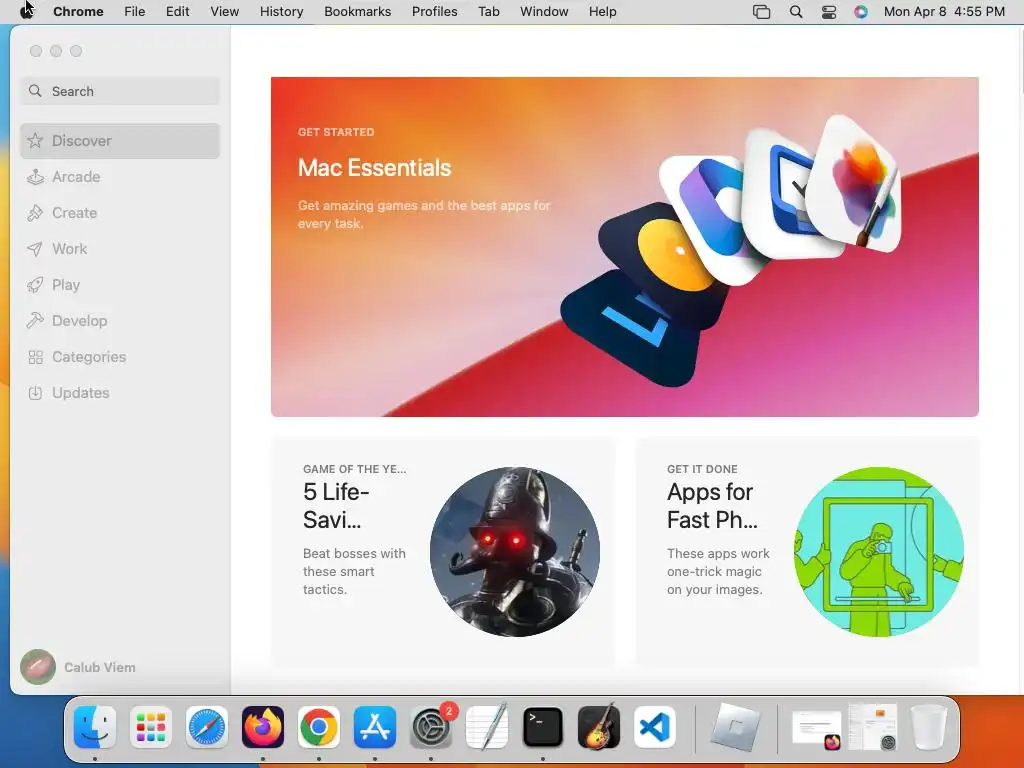Click the green photographer round artwork
This screenshot has height=768, width=1024.
[x=879, y=552]
